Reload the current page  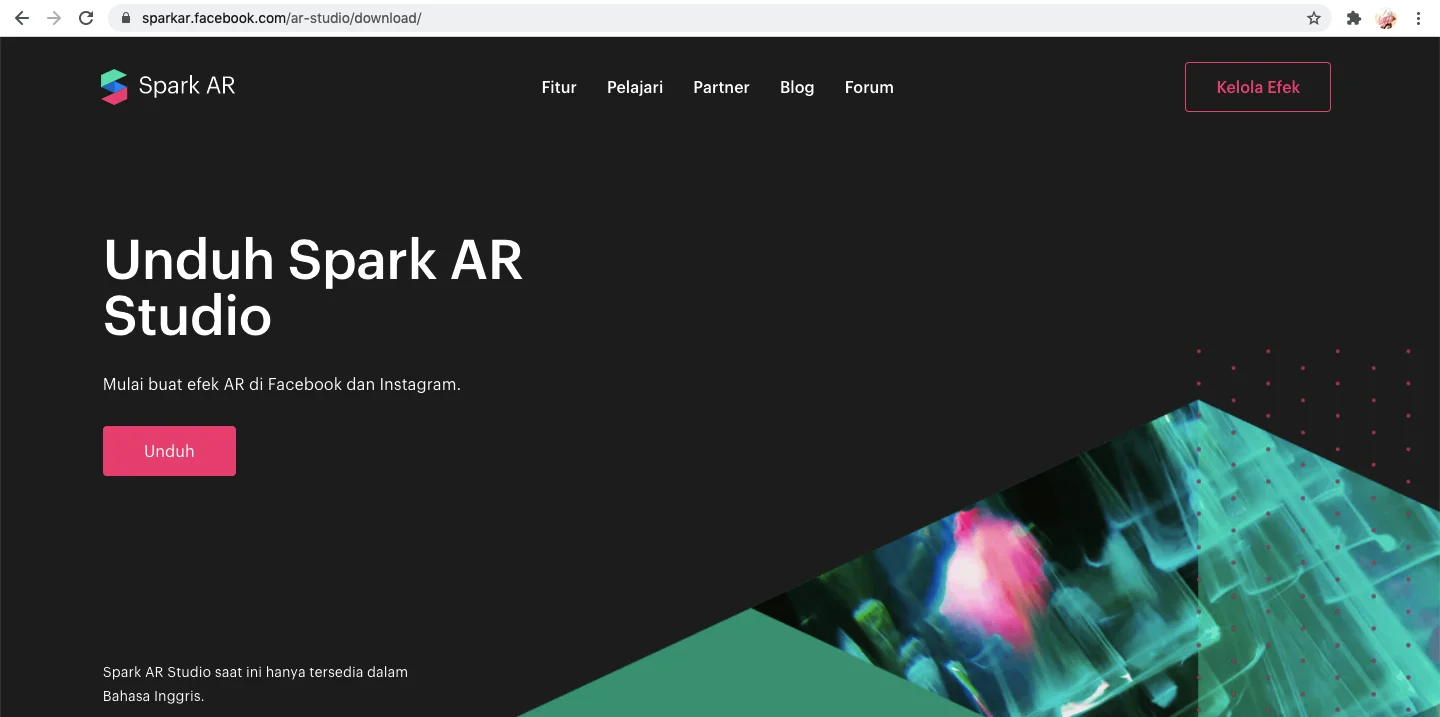(x=86, y=18)
